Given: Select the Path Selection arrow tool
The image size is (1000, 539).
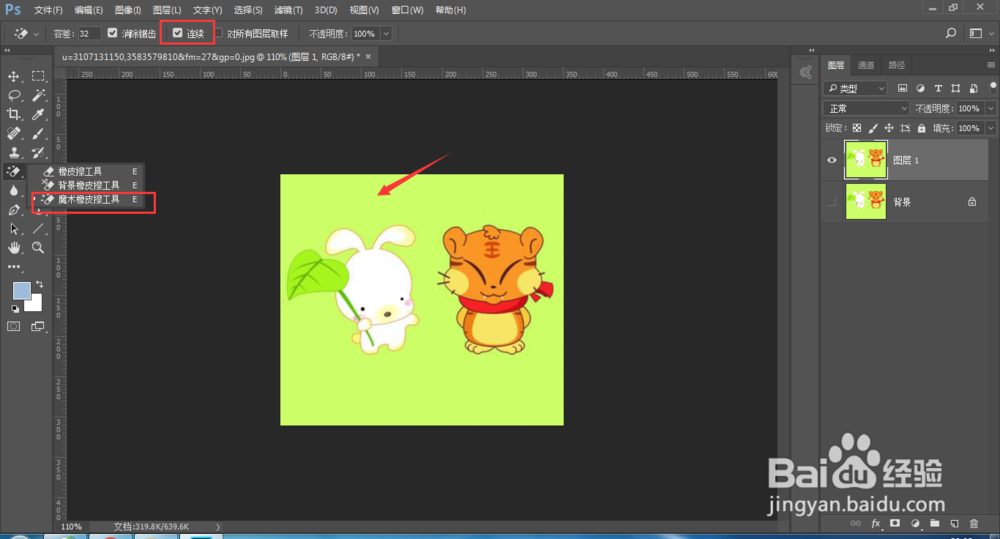Looking at the screenshot, I should click(13, 229).
